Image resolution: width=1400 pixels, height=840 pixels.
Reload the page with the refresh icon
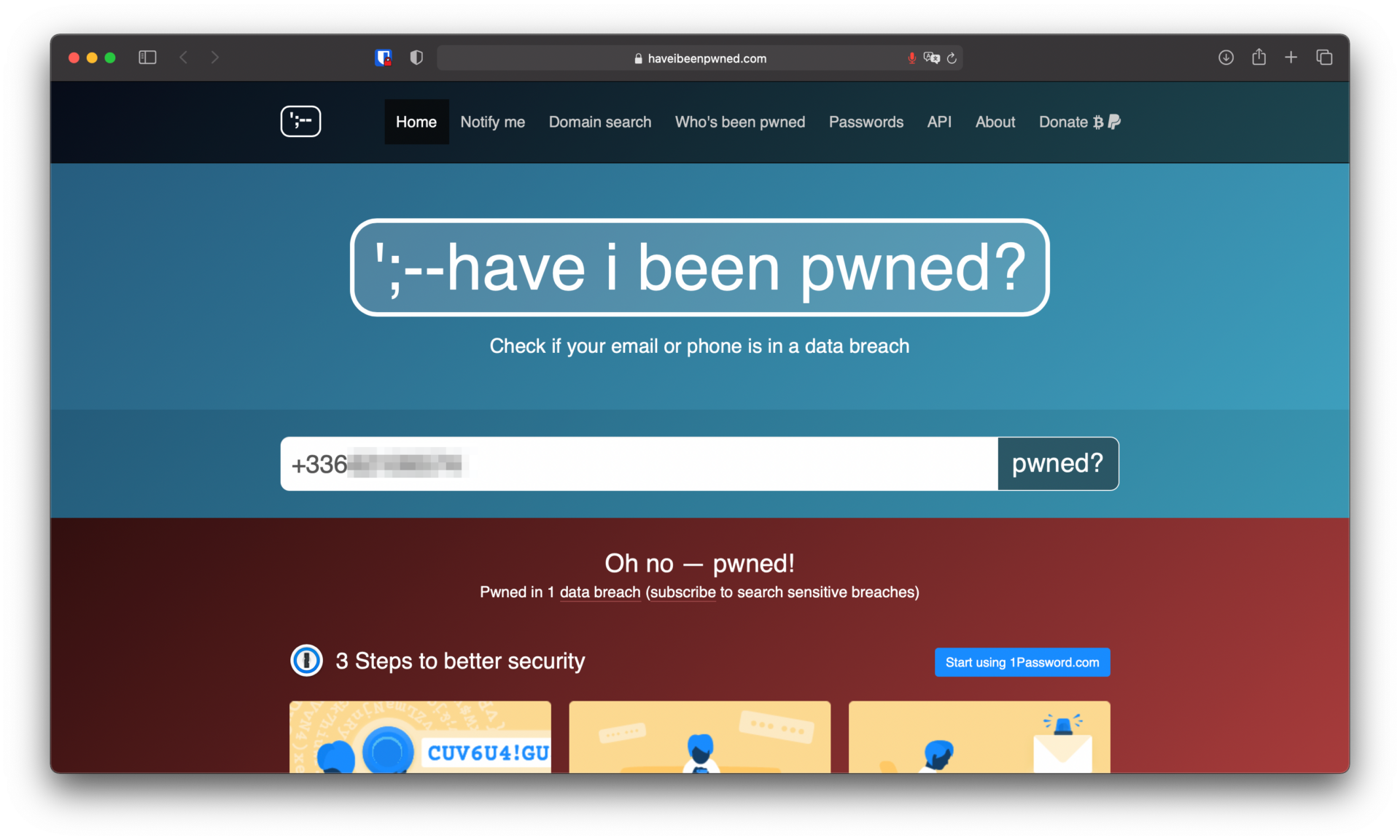tap(952, 58)
